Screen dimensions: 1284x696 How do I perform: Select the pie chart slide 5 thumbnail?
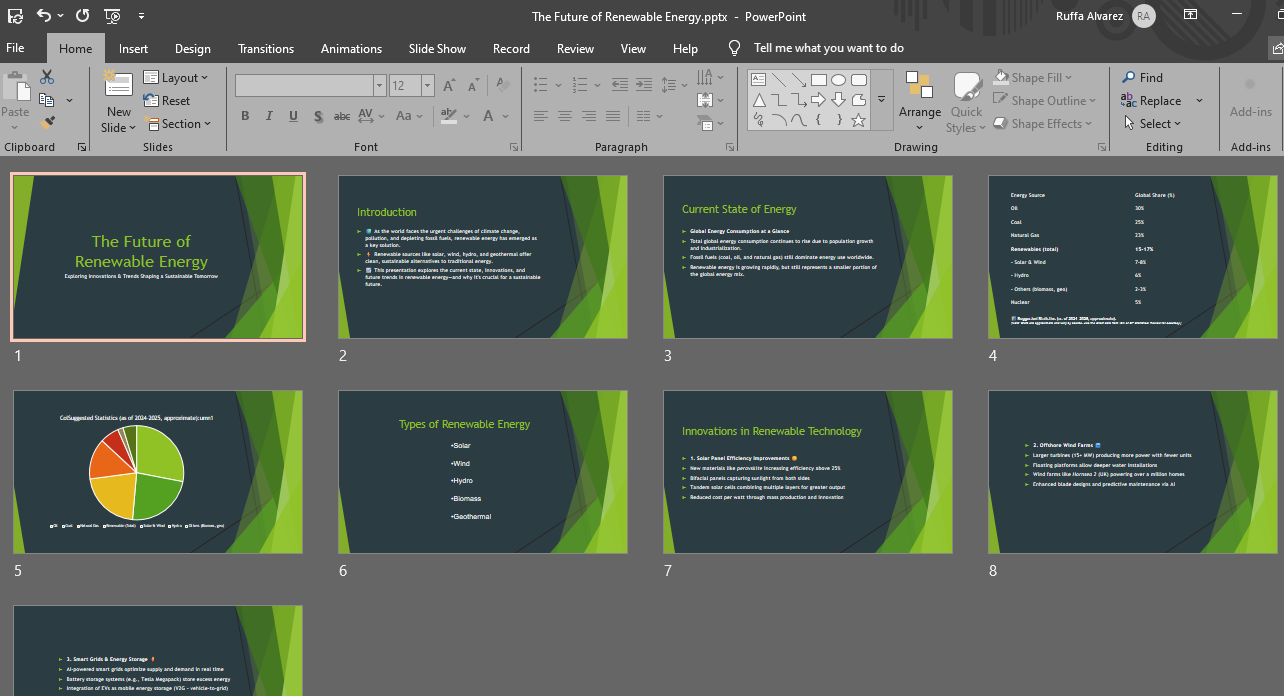pyautogui.click(x=158, y=472)
